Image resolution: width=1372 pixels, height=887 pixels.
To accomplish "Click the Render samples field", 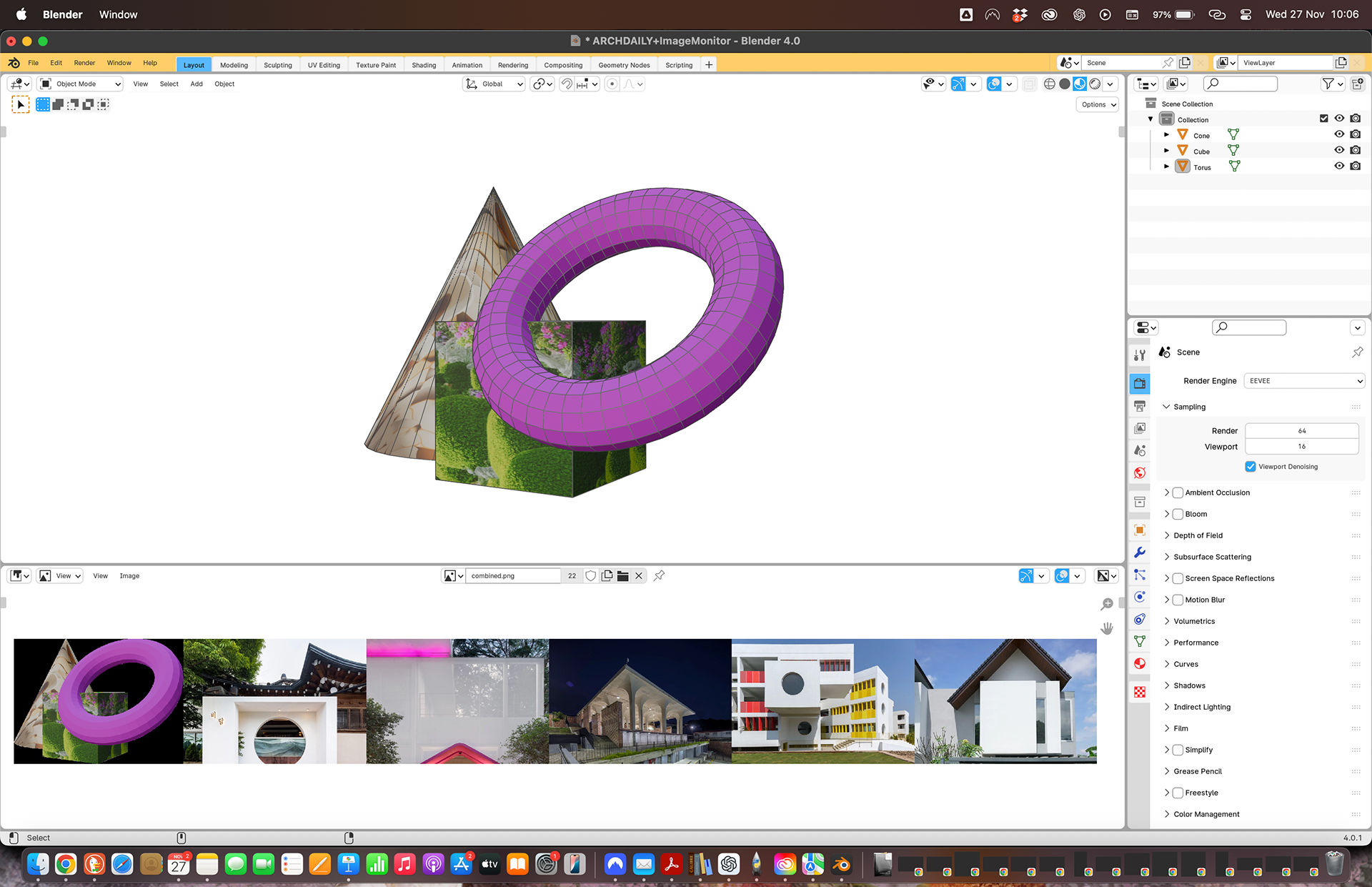I will [x=1301, y=431].
